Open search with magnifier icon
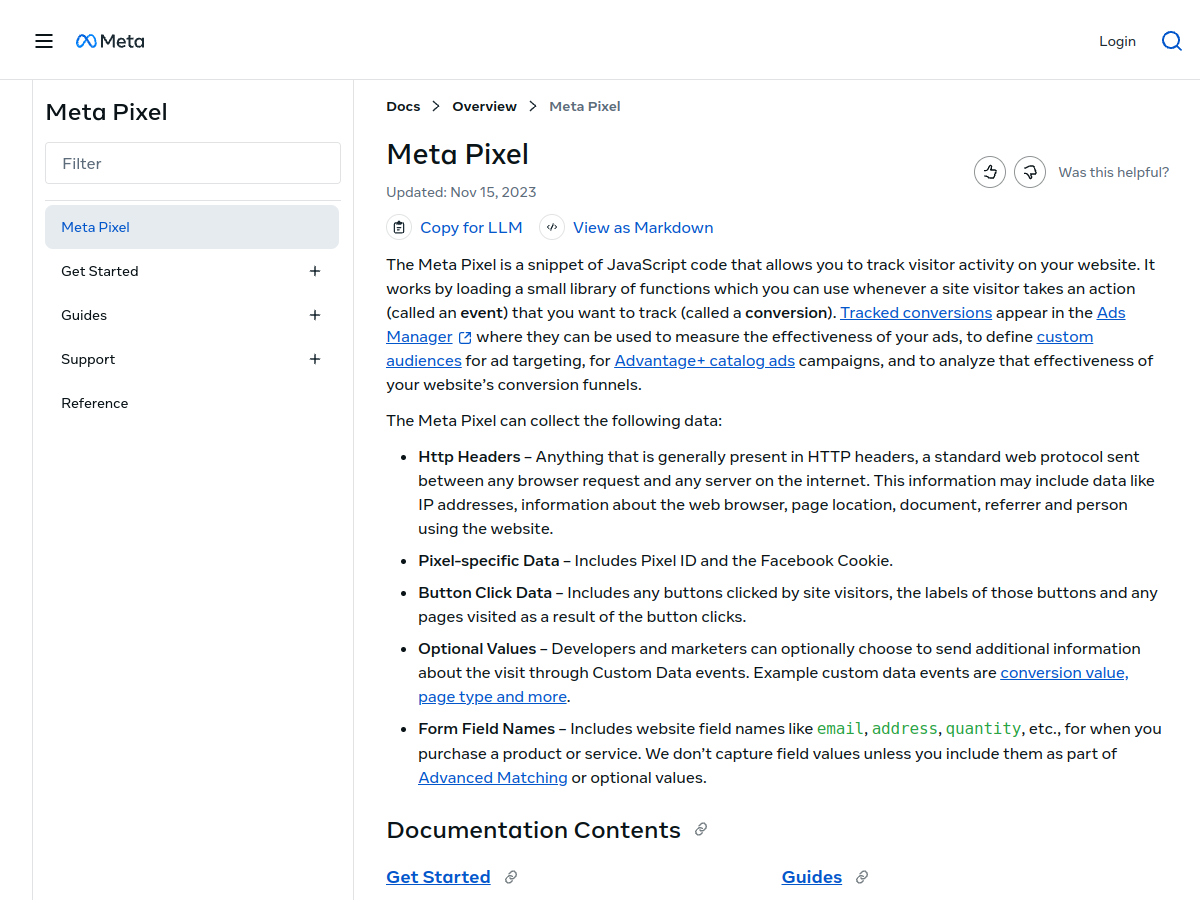The width and height of the screenshot is (1200, 900). click(1172, 41)
